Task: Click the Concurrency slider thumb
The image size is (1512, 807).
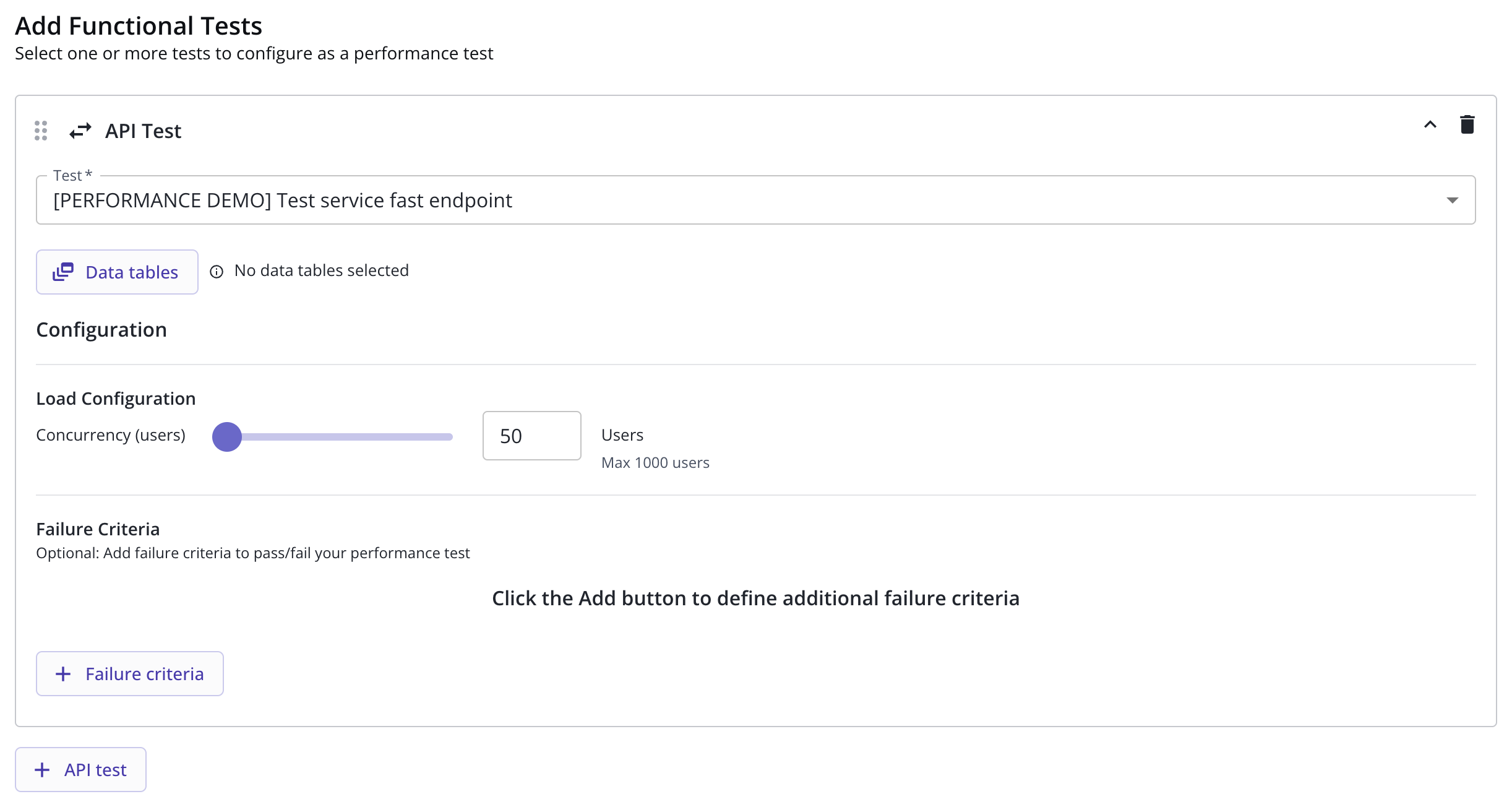Action: [x=227, y=437]
